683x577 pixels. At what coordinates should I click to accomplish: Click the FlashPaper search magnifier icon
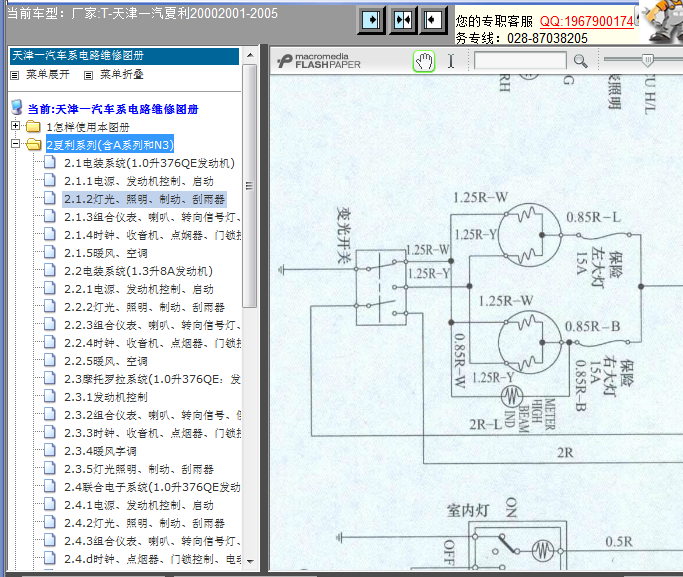tap(580, 61)
